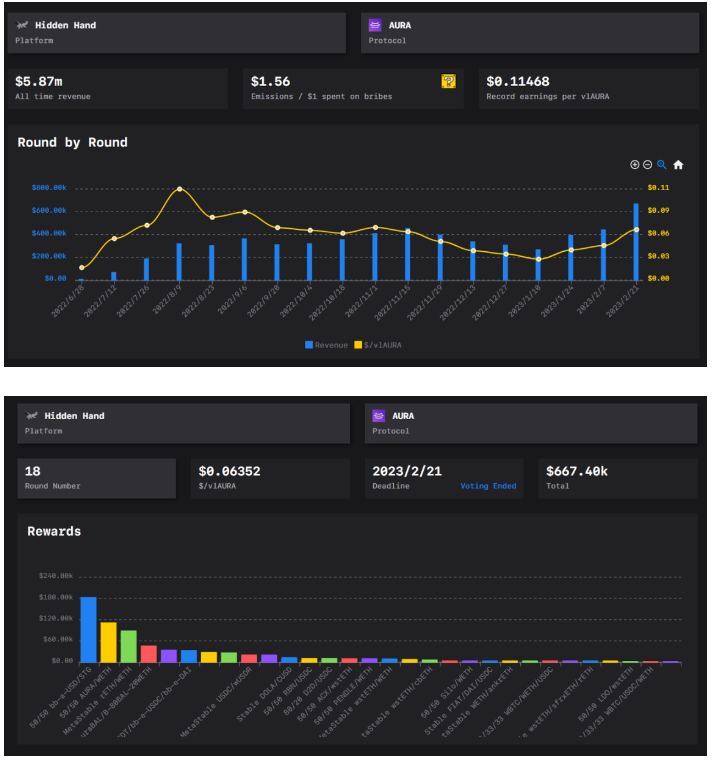Open the yellow question mark help icon
The image size is (712, 760).
click(x=448, y=81)
